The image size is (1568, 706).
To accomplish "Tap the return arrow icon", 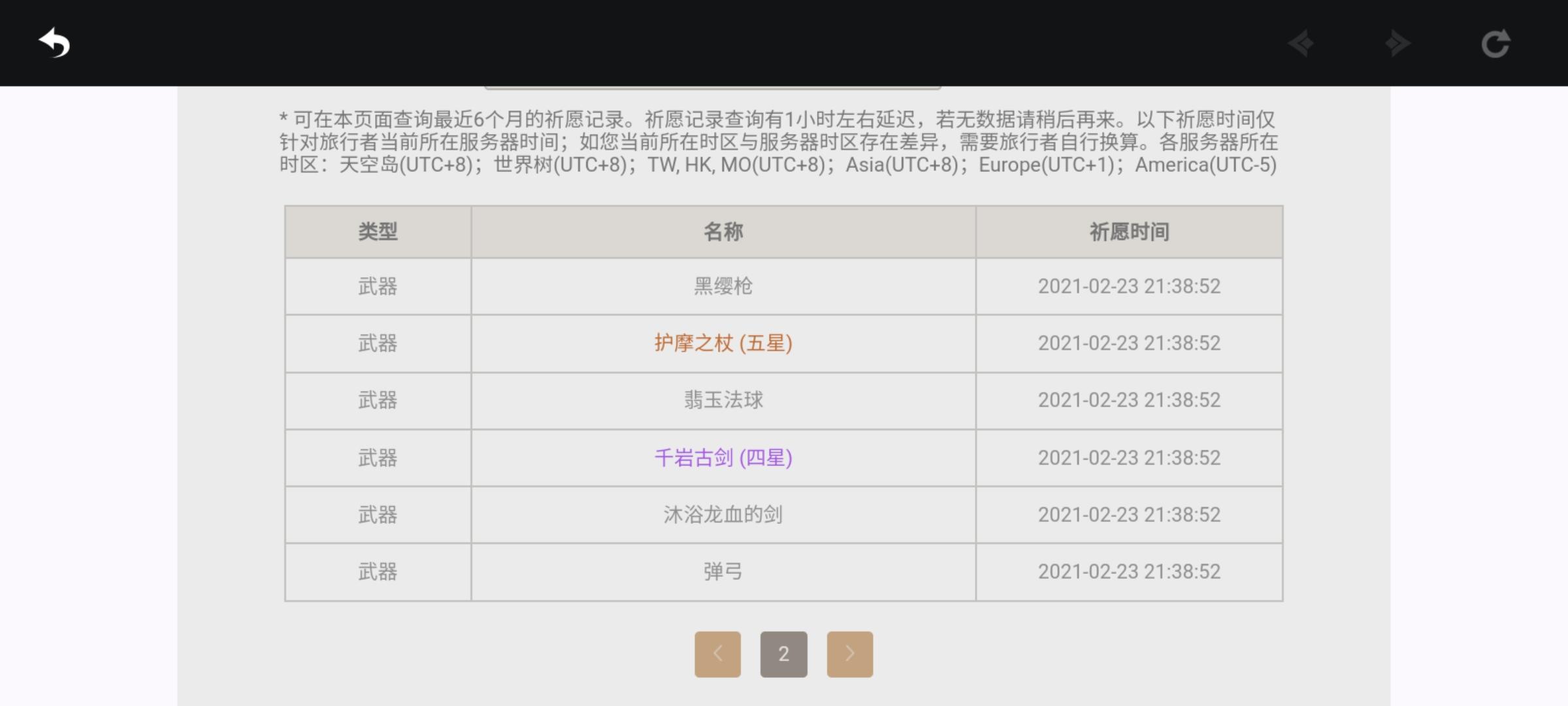I will click(54, 43).
